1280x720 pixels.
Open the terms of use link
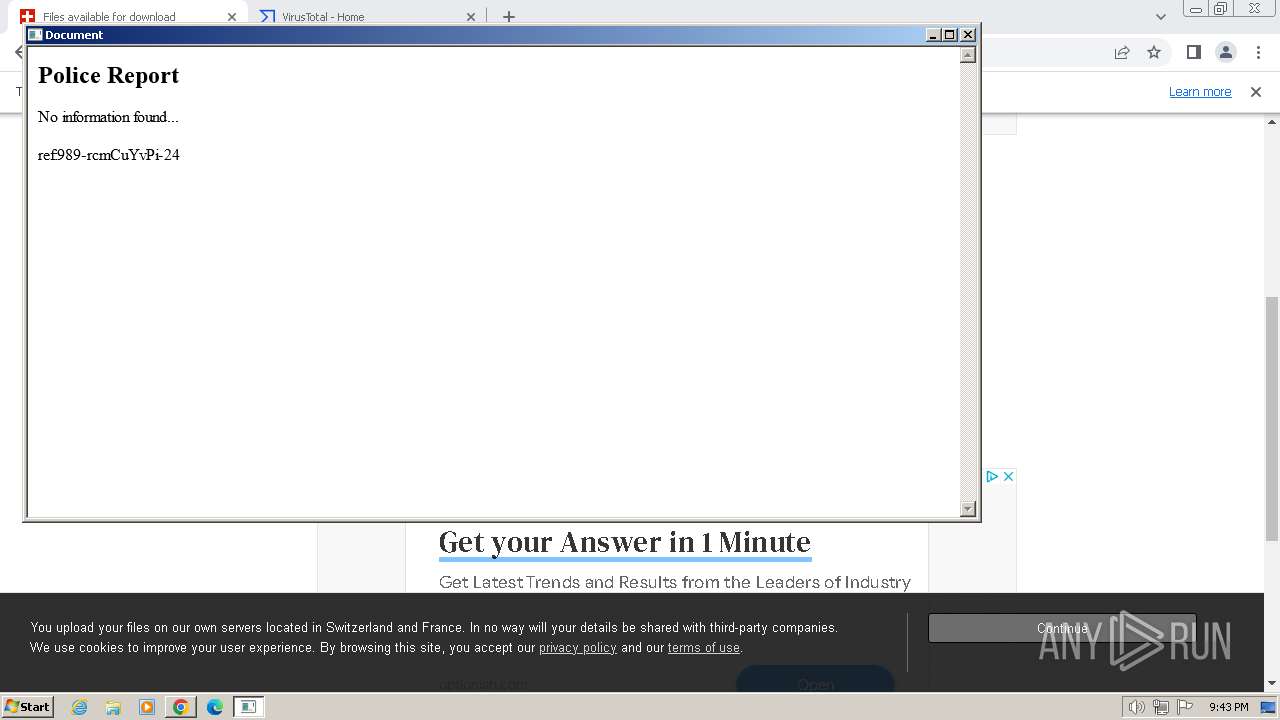pos(704,648)
